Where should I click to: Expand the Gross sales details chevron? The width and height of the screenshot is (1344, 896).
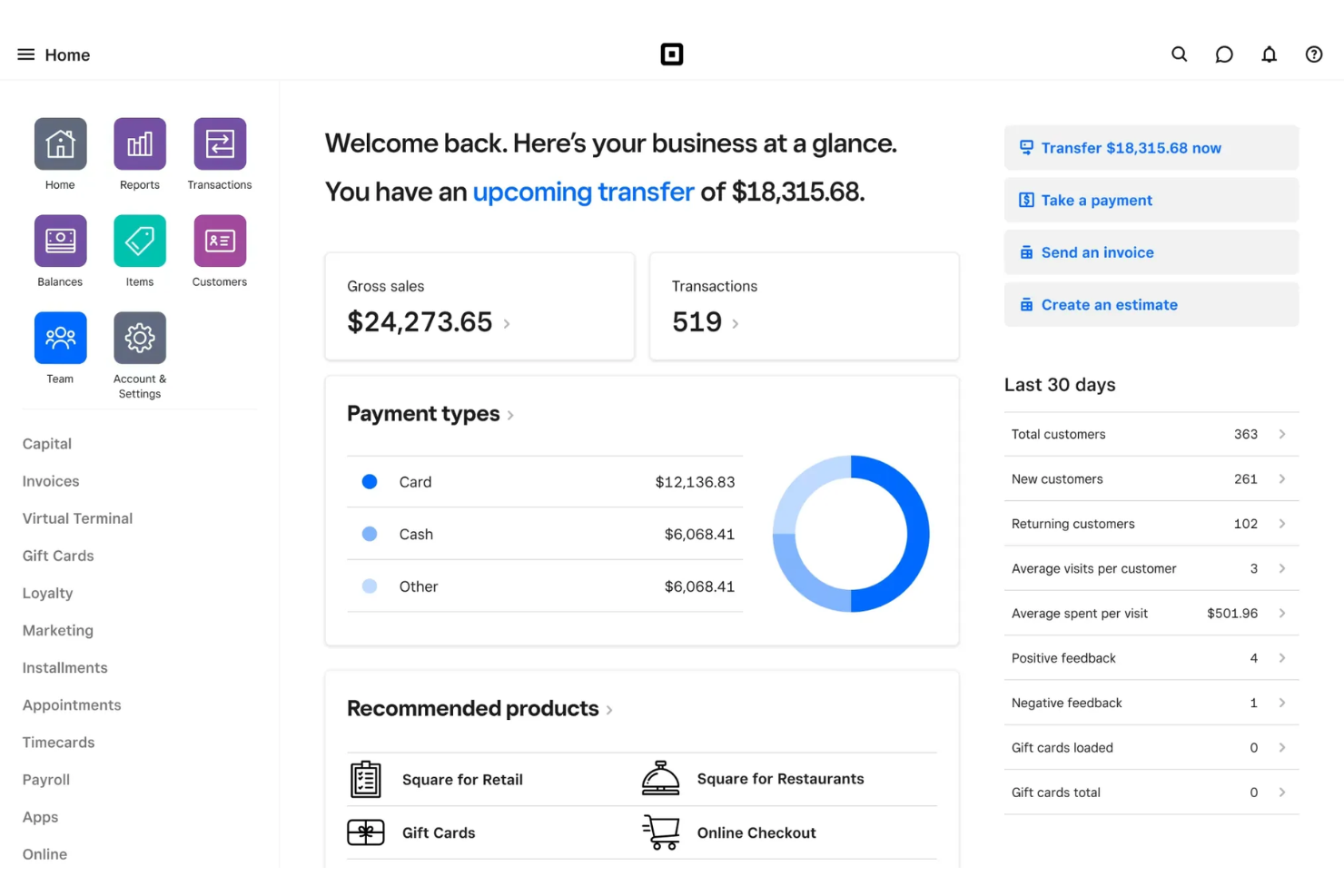tap(507, 323)
